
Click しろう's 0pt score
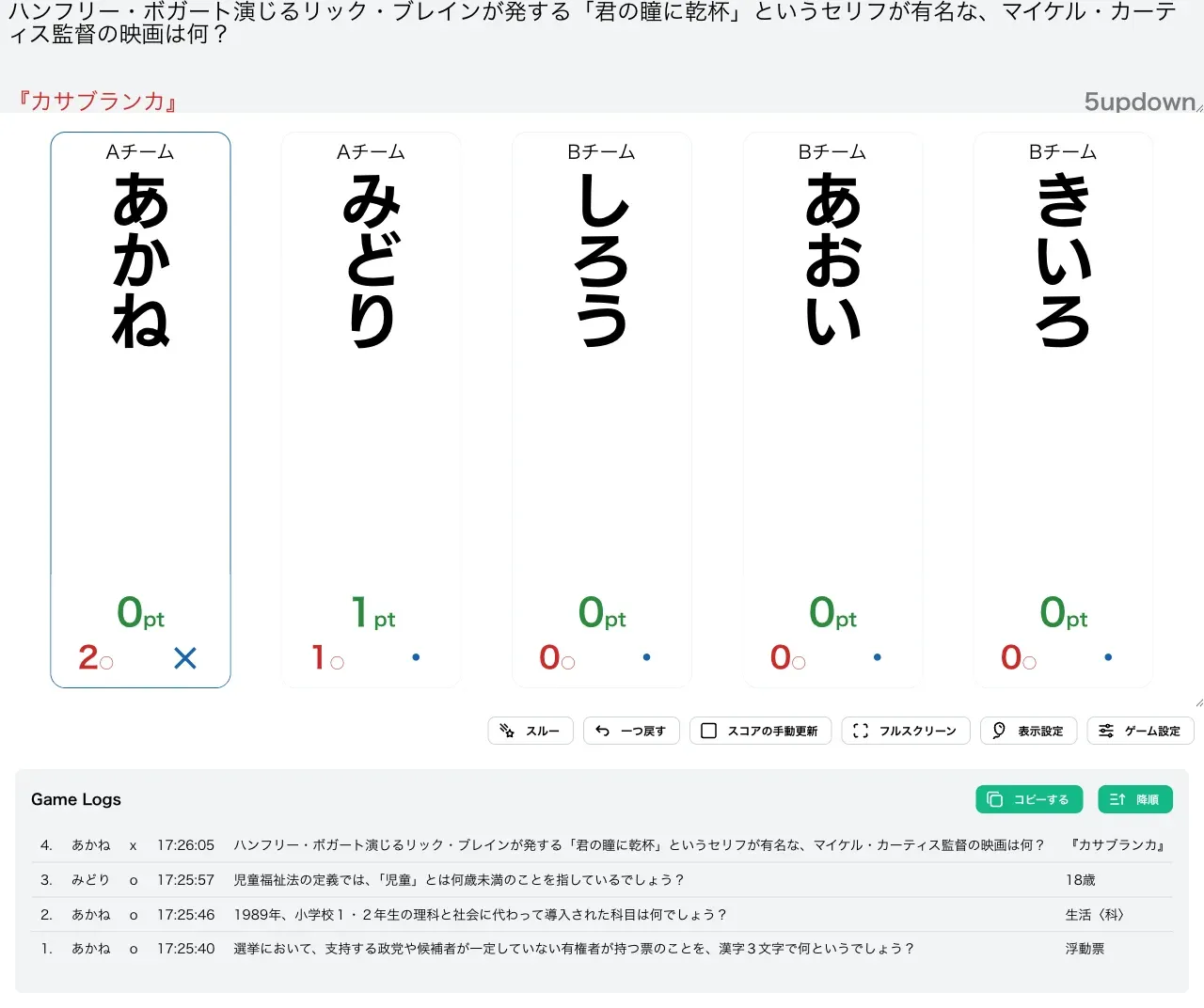click(x=602, y=613)
